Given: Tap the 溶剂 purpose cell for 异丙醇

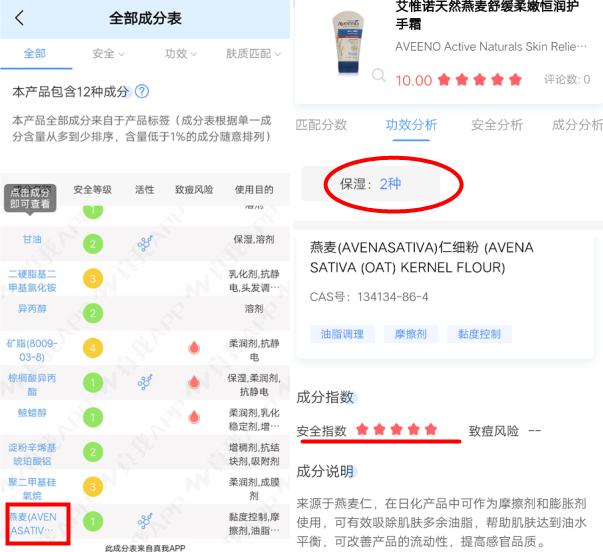Looking at the screenshot, I should point(254,309).
